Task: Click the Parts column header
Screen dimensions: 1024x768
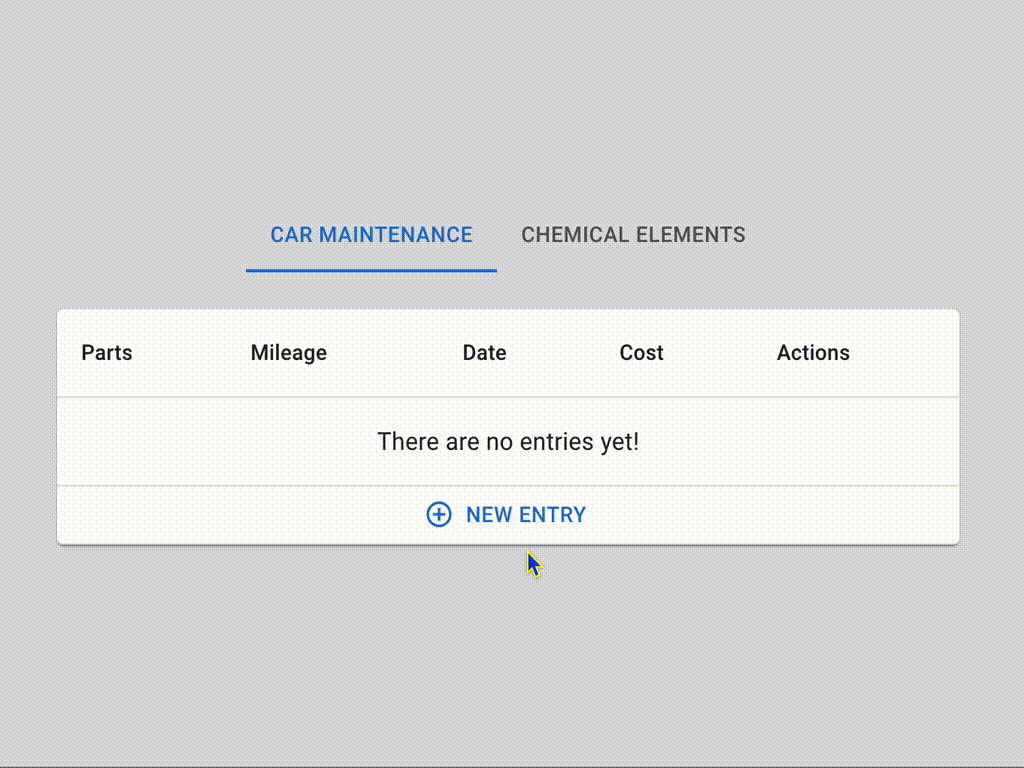Action: point(106,353)
